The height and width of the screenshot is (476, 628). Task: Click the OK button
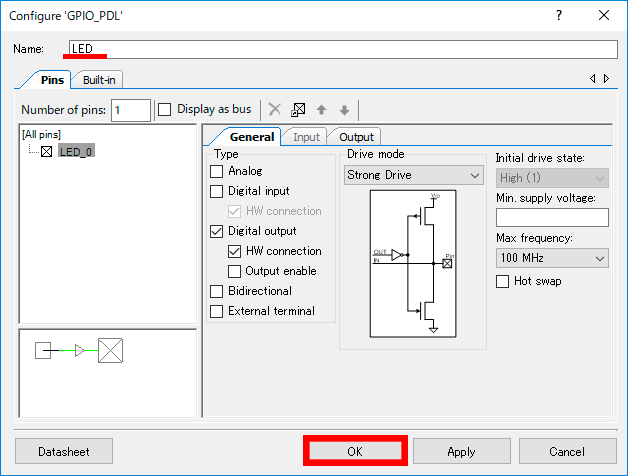355,451
